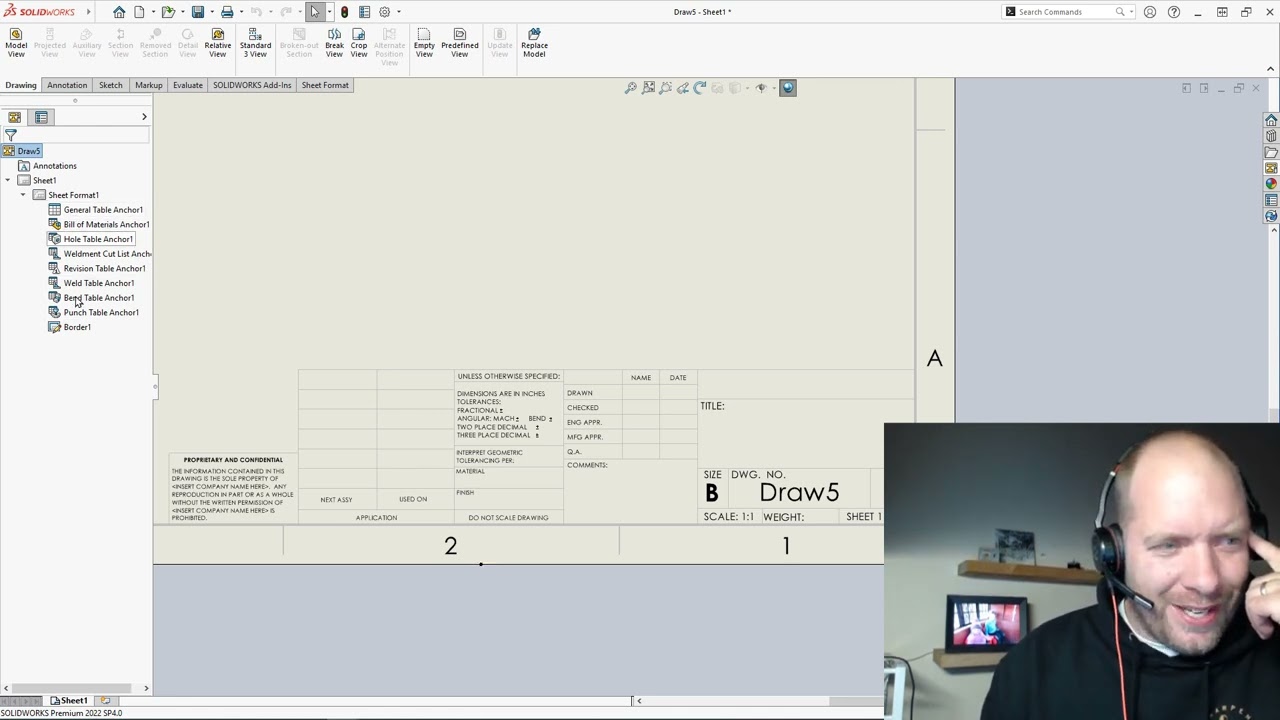The image size is (1280, 720).
Task: Switch to the Annotation tab
Action: (67, 85)
